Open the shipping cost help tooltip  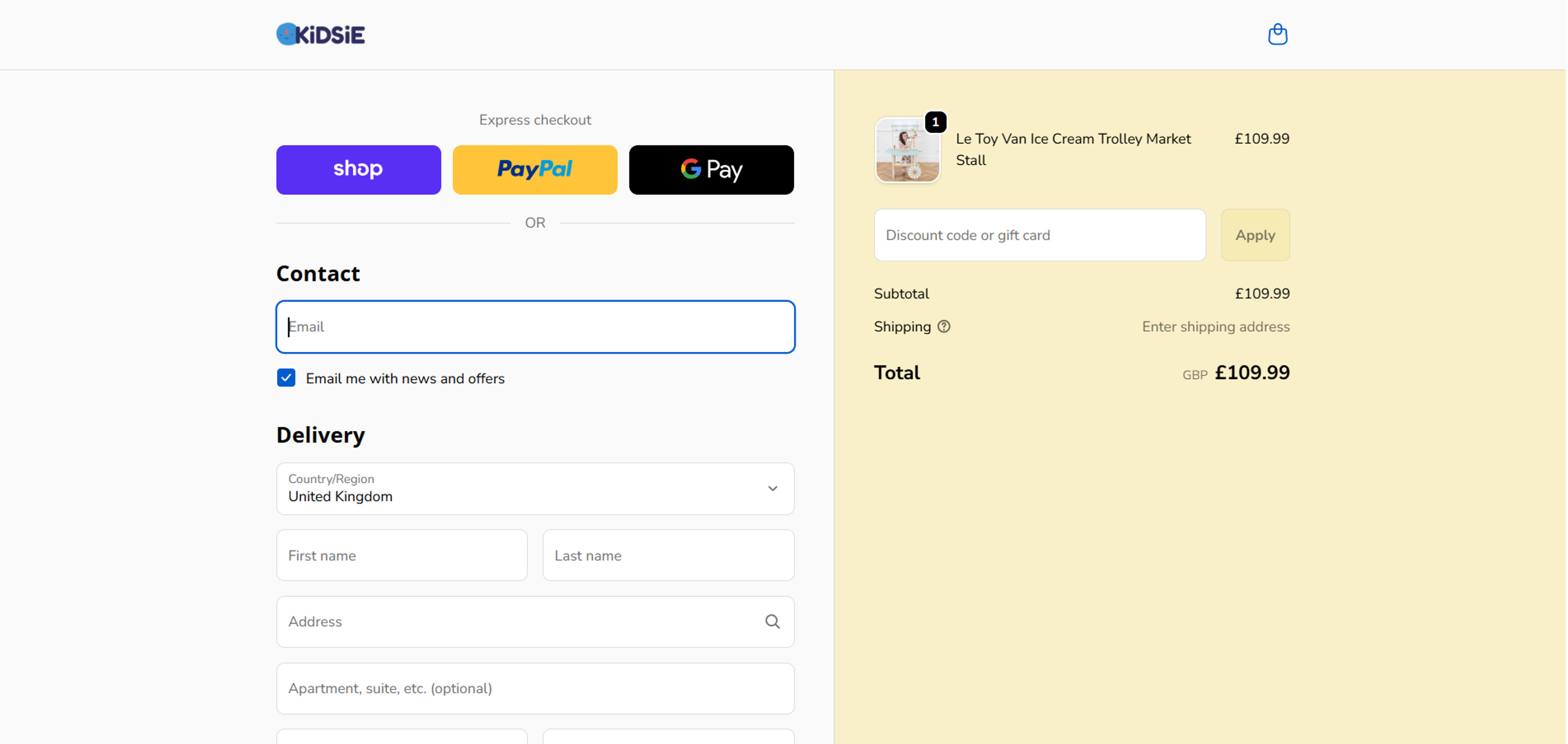click(x=944, y=326)
